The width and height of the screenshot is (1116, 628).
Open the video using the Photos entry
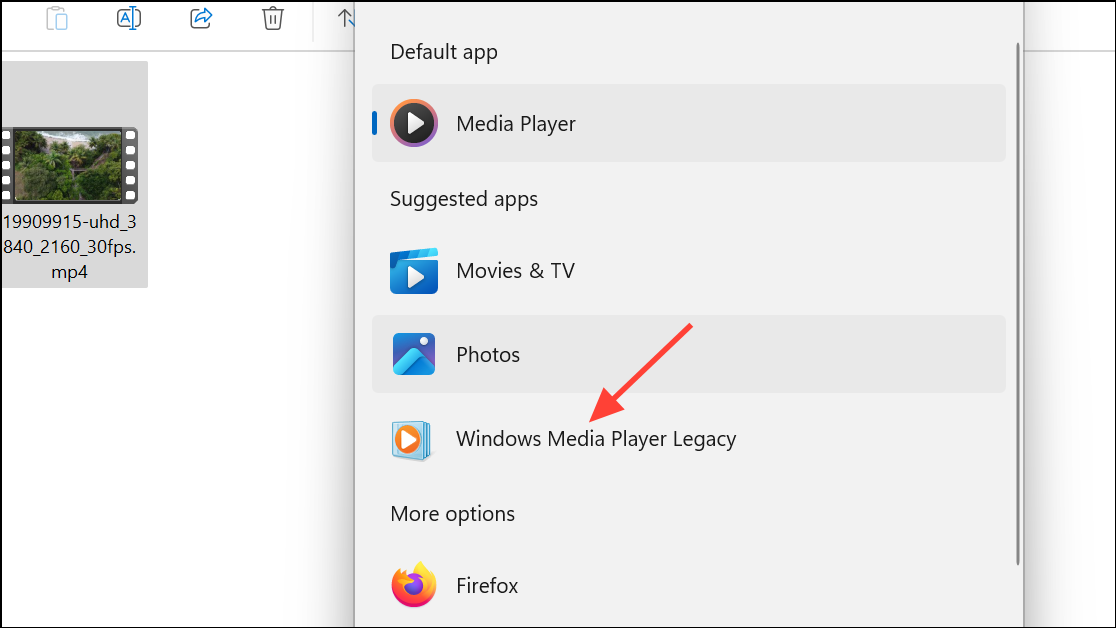point(488,354)
